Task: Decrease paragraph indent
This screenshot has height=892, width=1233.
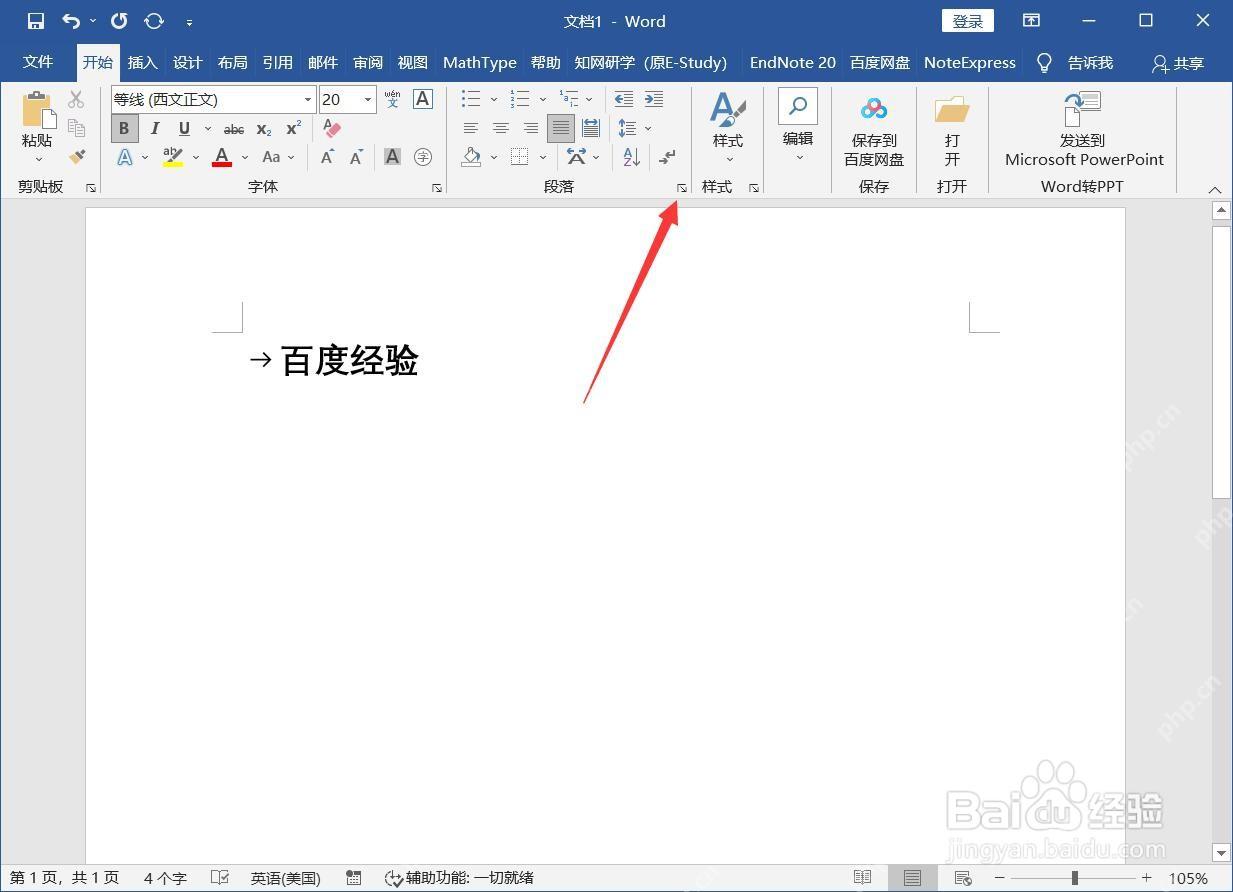Action: 623,99
